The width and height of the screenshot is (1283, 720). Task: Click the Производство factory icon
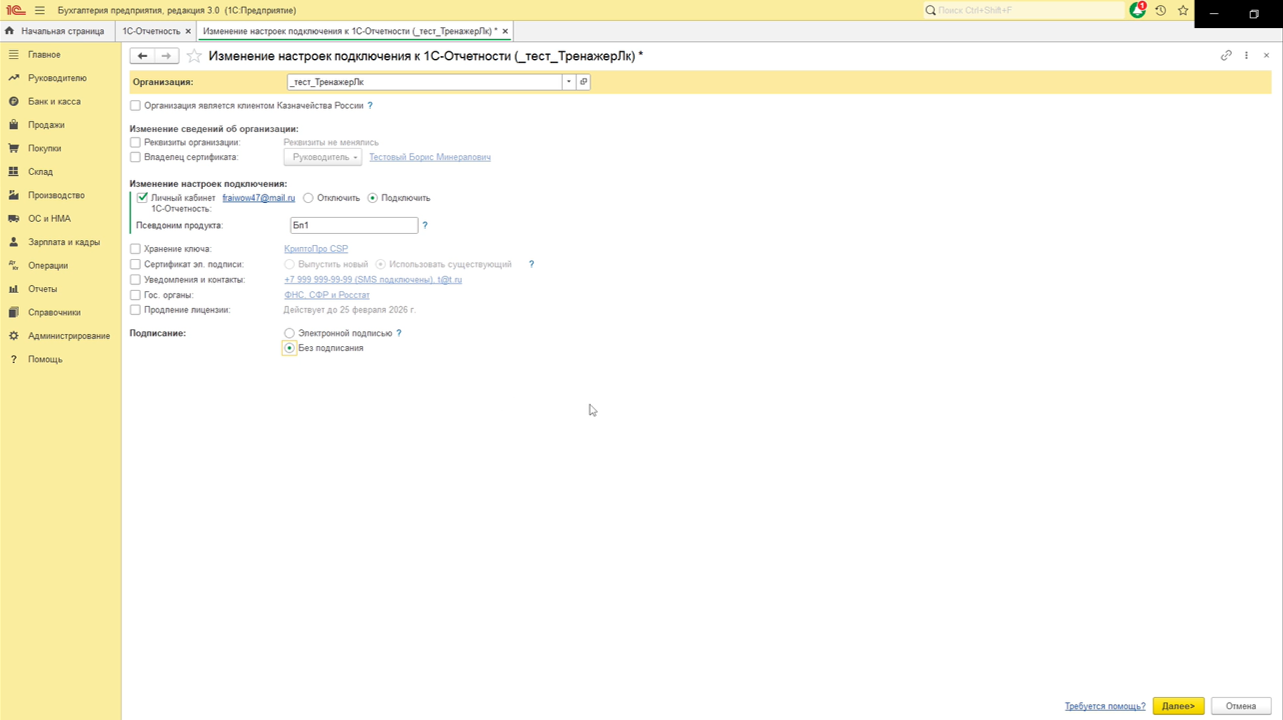[x=13, y=195]
